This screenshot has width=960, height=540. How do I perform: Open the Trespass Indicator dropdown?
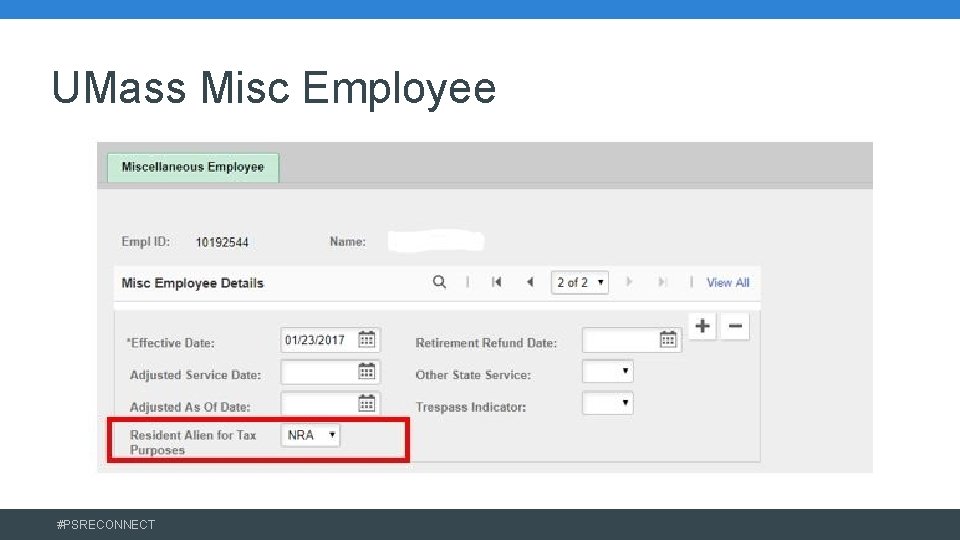pyautogui.click(x=608, y=403)
